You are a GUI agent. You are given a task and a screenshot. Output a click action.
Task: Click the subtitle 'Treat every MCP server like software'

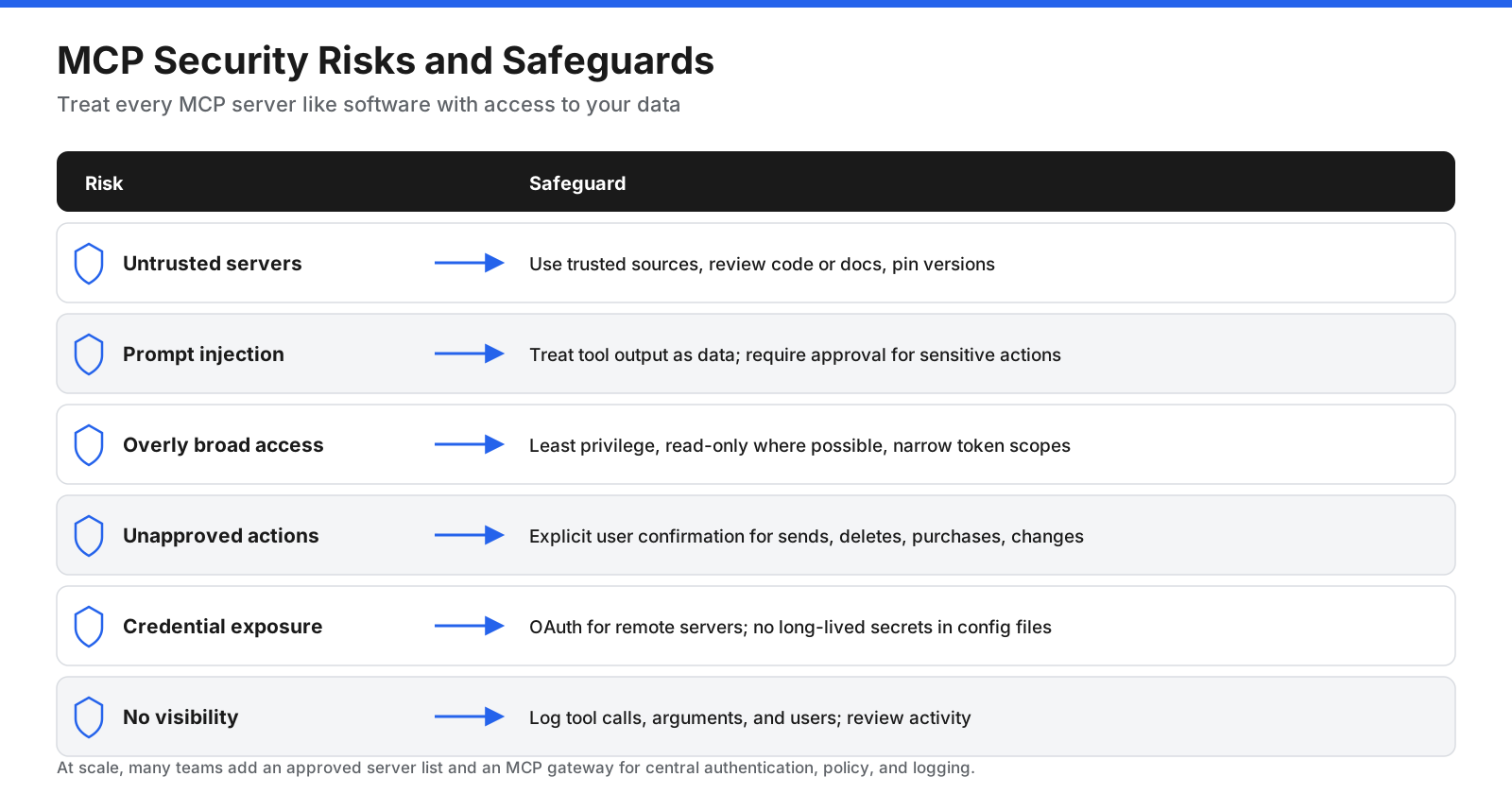pos(369,105)
